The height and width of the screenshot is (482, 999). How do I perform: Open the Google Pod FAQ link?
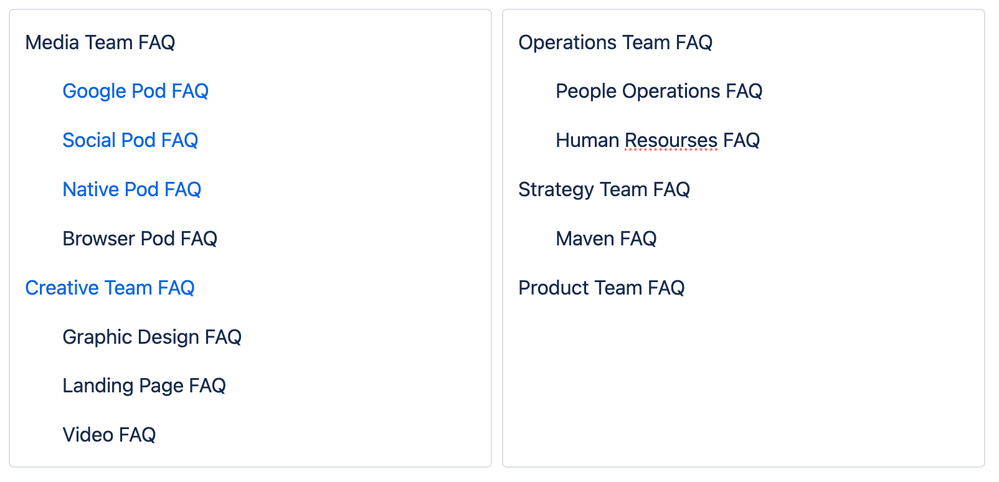[x=135, y=92]
